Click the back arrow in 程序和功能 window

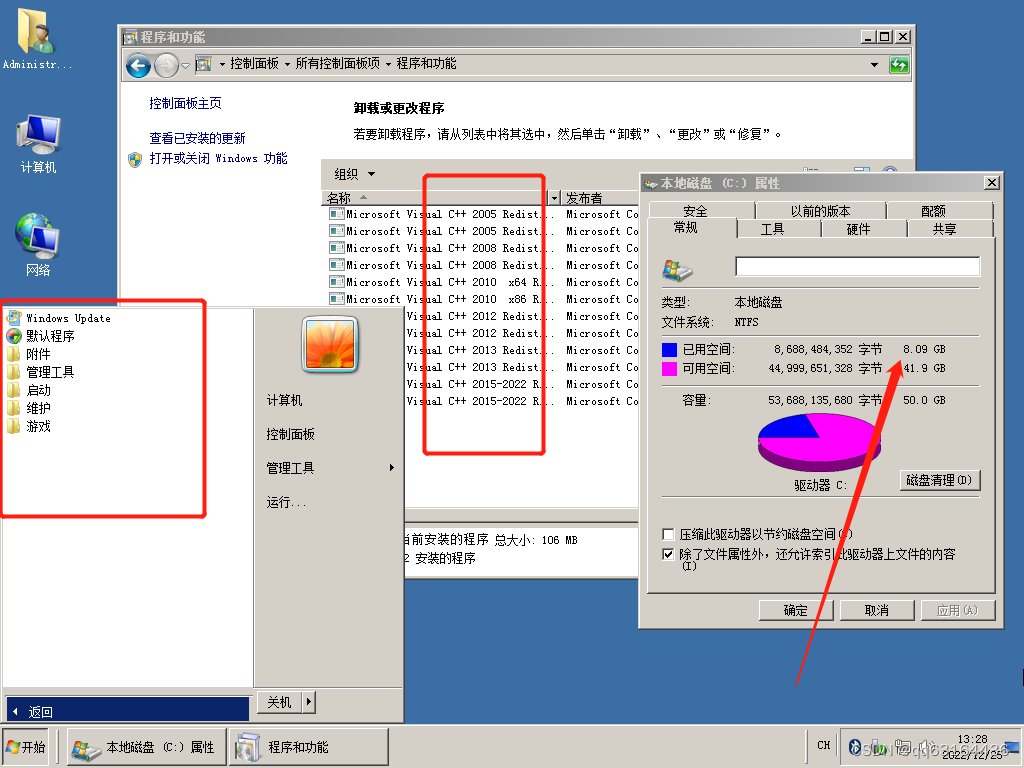click(x=138, y=65)
